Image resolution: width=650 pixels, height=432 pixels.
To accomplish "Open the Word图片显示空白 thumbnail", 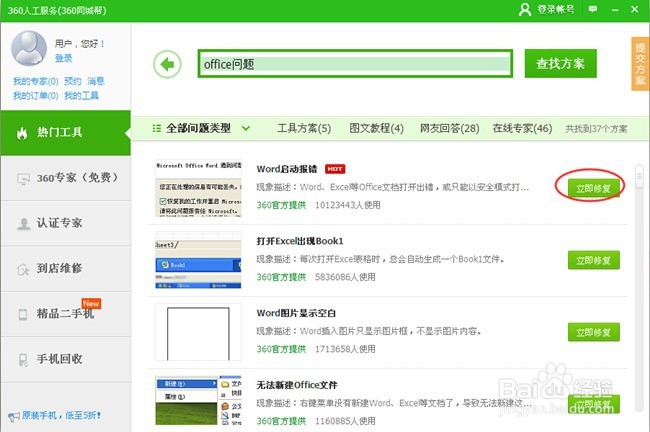I will coord(198,332).
